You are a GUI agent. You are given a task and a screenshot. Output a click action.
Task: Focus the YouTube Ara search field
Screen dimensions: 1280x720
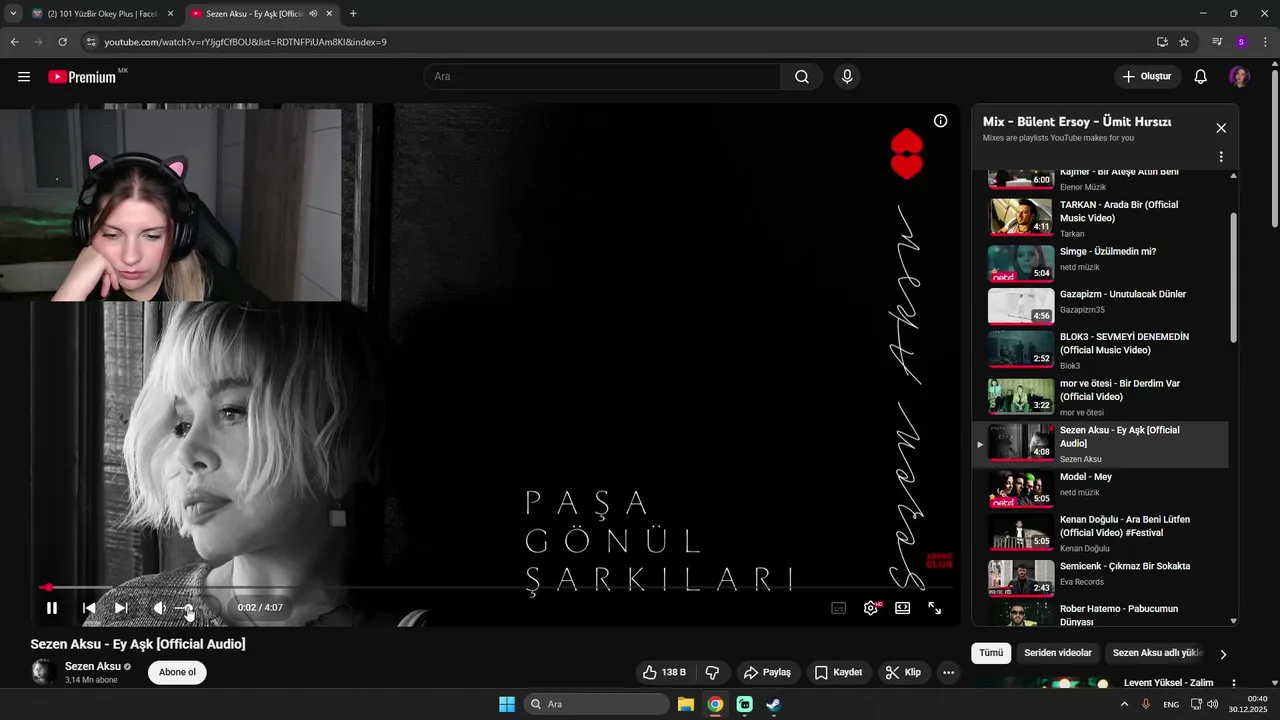(603, 77)
